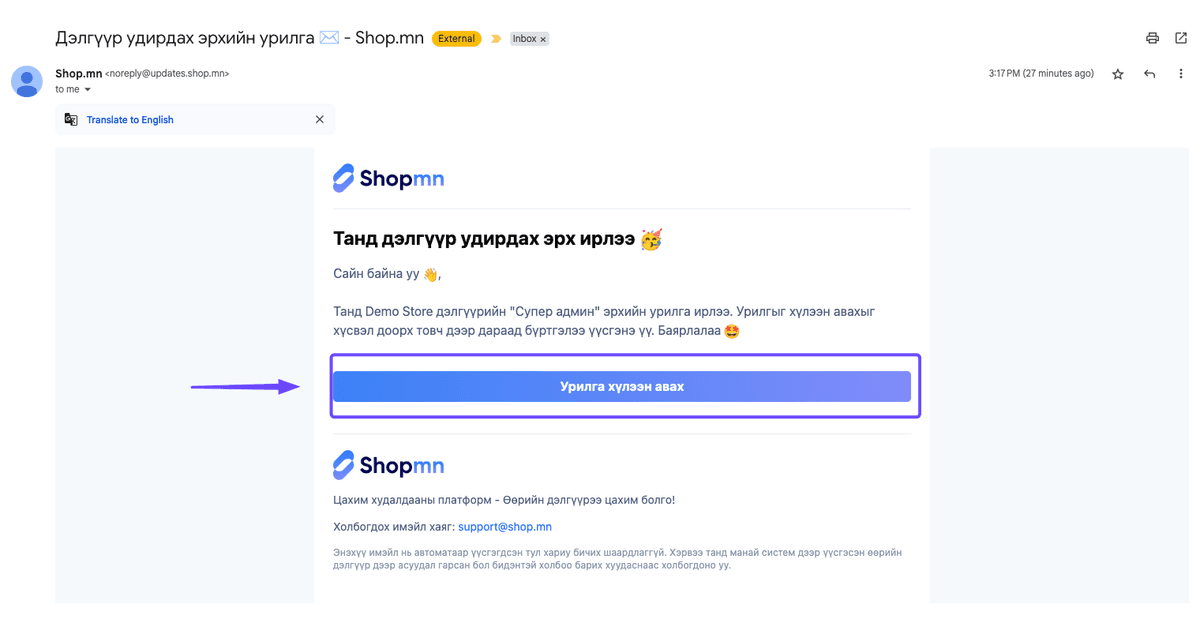Open the email in a new window
Image resolution: width=1200 pixels, height=627 pixels.
[1181, 39]
